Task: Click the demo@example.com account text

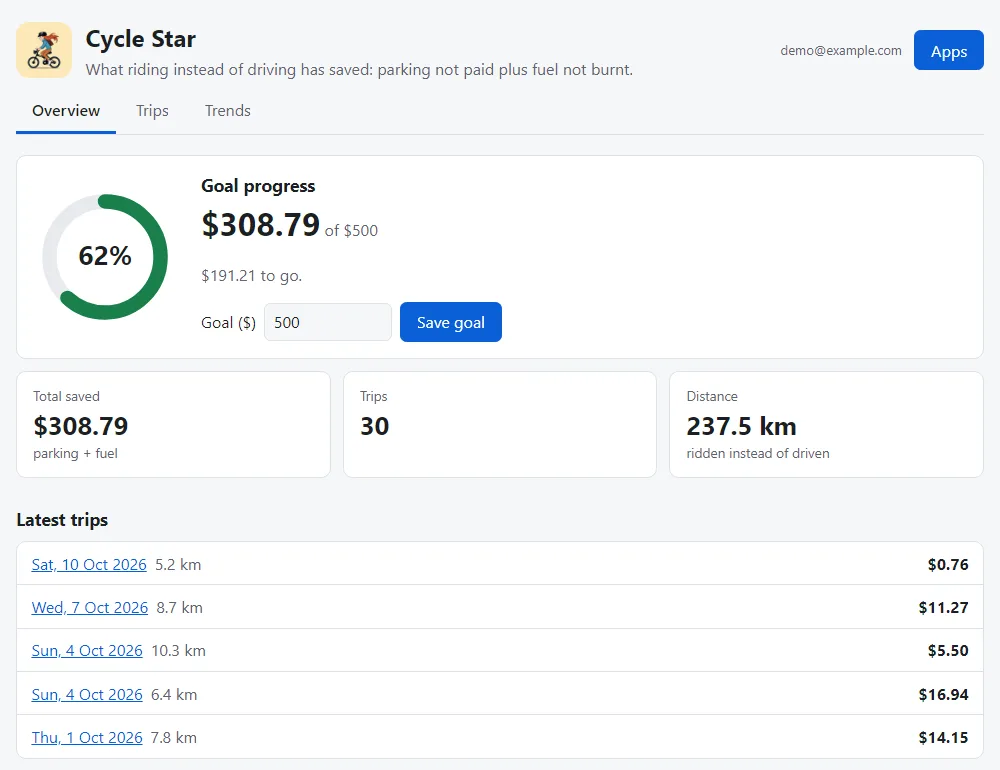Action: tap(841, 50)
